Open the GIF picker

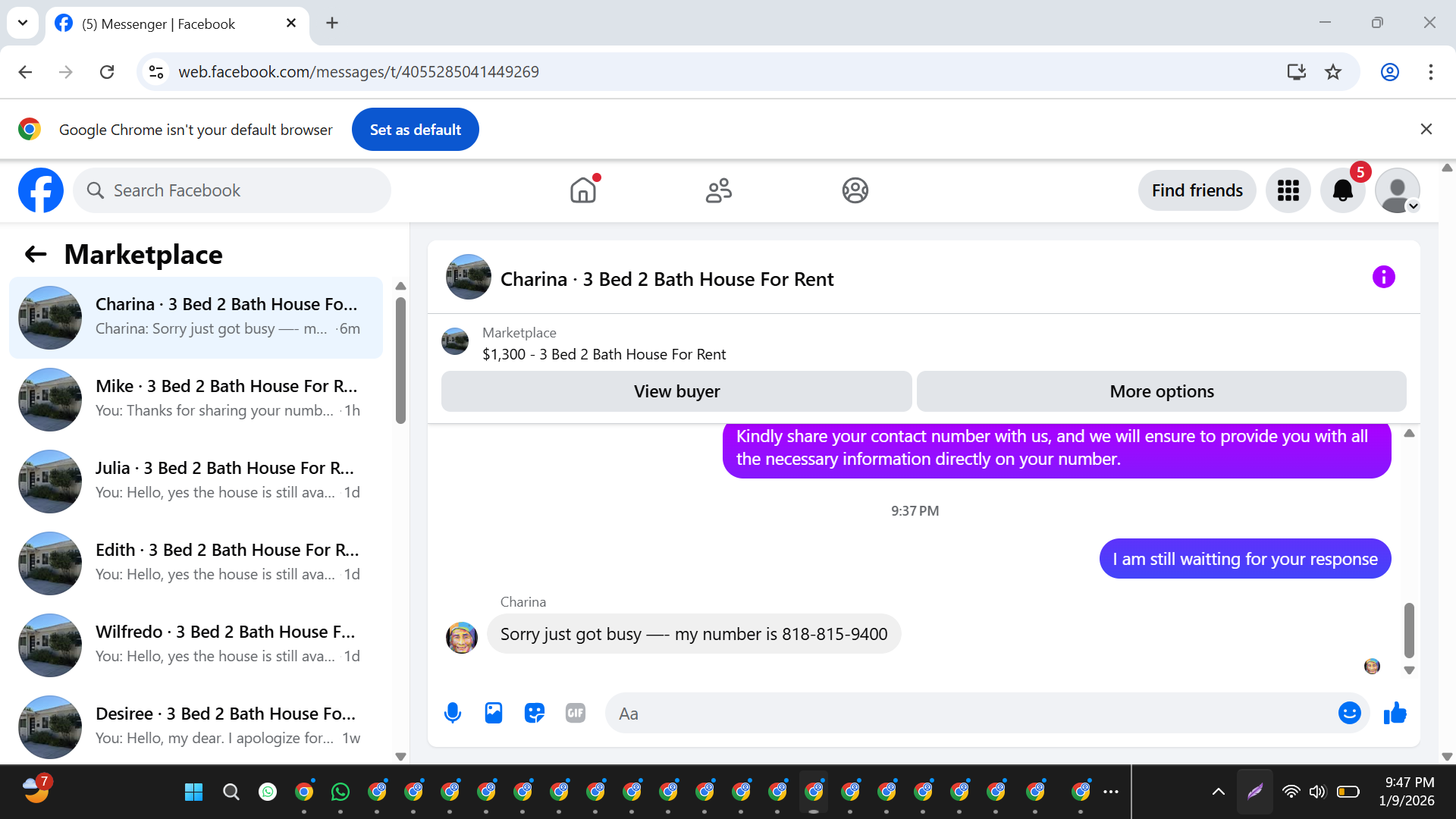point(576,713)
